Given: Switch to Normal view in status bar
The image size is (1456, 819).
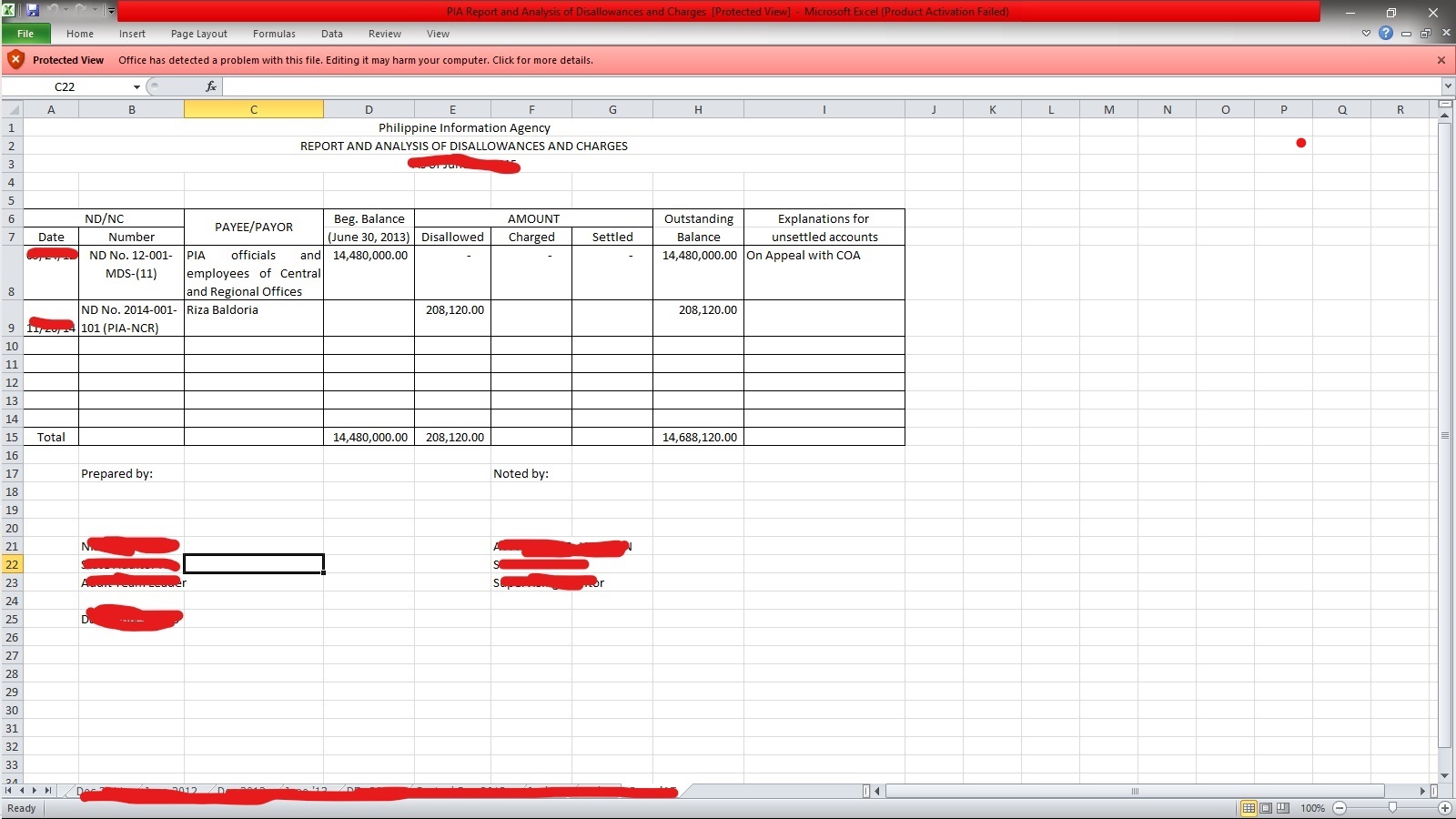Looking at the screenshot, I should click(1249, 808).
